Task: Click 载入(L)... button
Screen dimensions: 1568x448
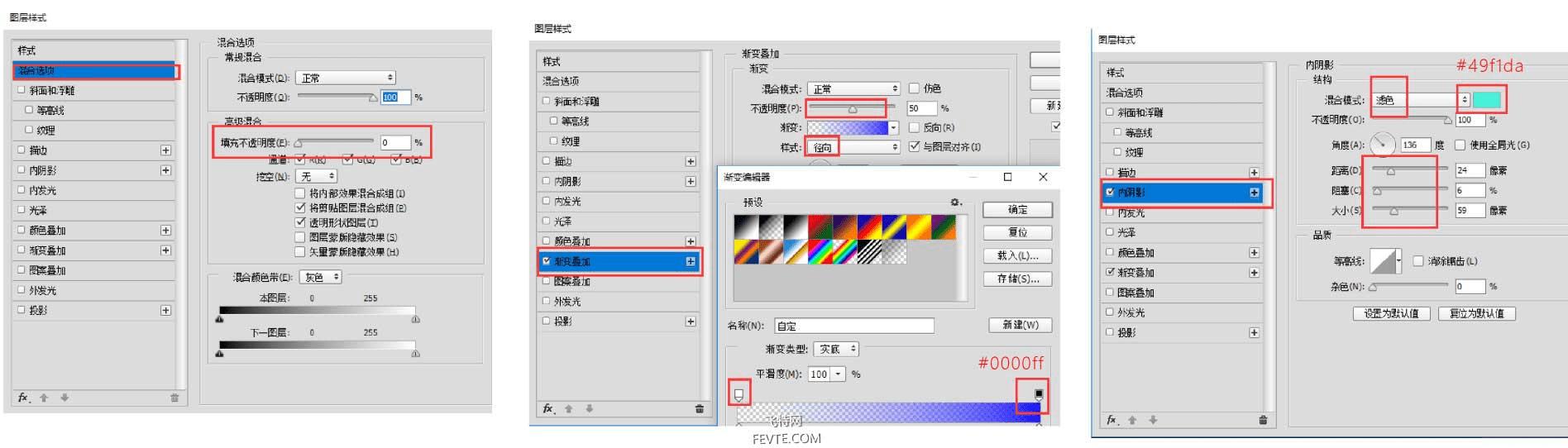Action: 1017,256
